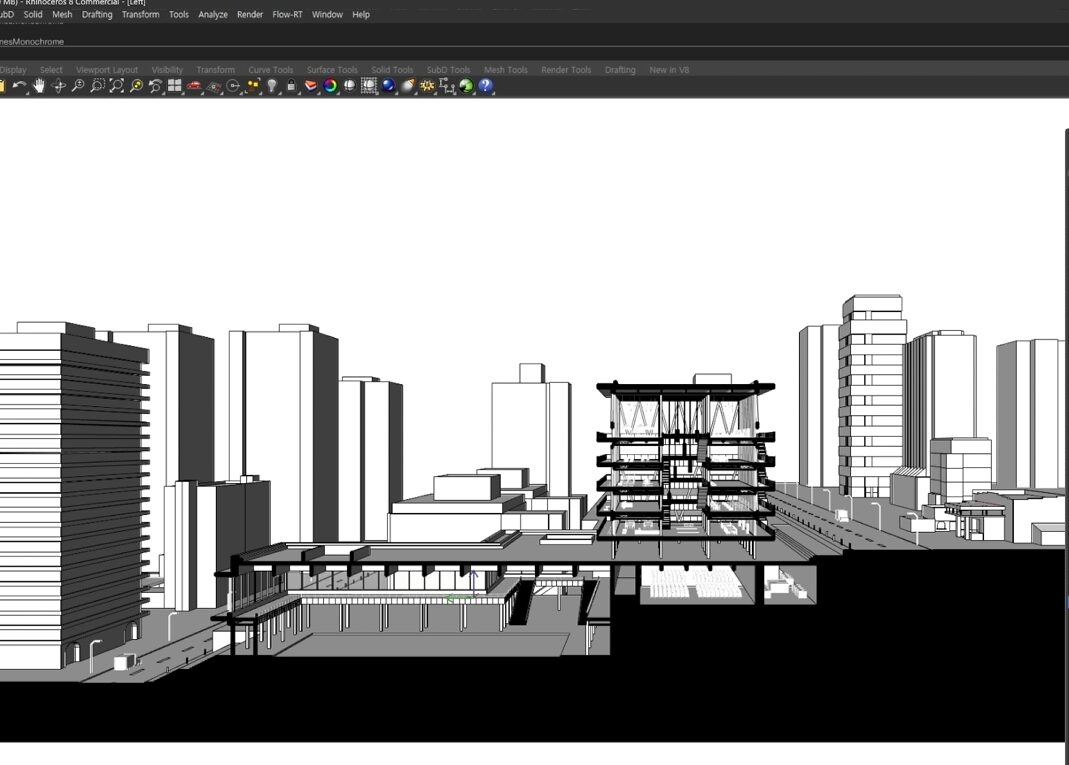
Task: Click the light bulb Hide objects icon
Action: click(272, 86)
